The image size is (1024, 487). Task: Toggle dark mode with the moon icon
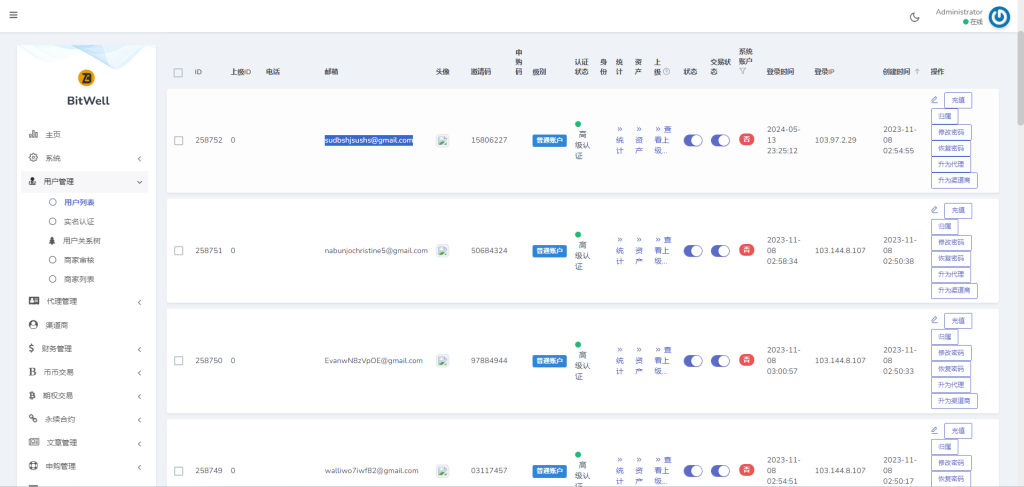pyautogui.click(x=914, y=17)
